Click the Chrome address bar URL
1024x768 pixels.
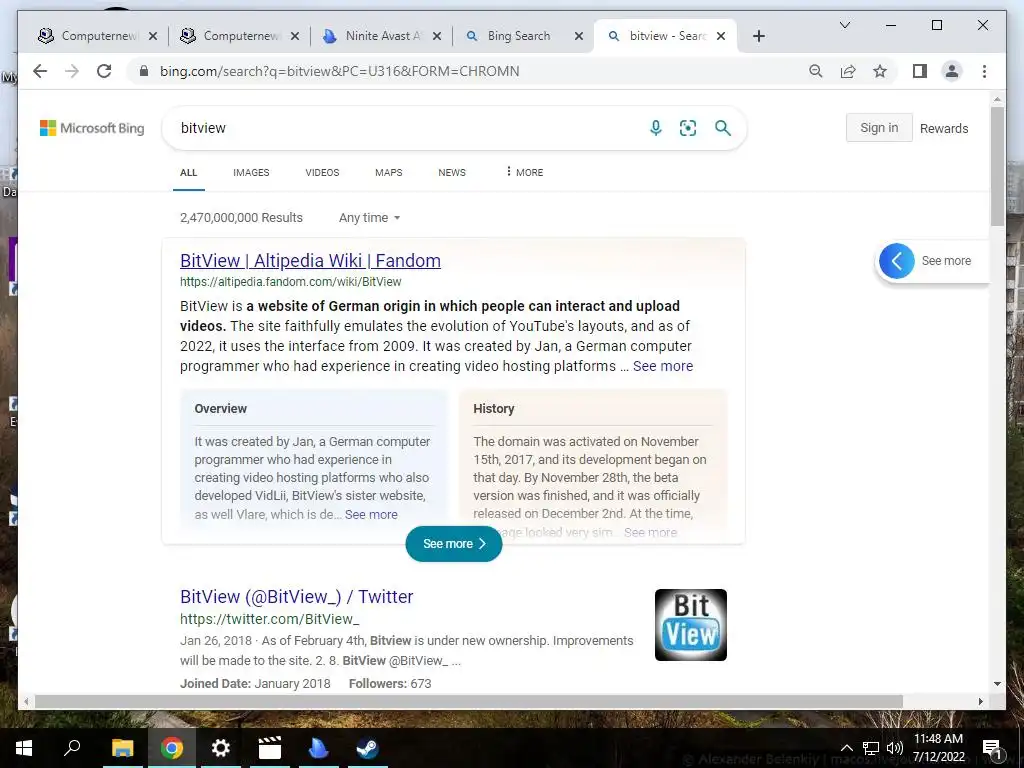click(x=340, y=71)
